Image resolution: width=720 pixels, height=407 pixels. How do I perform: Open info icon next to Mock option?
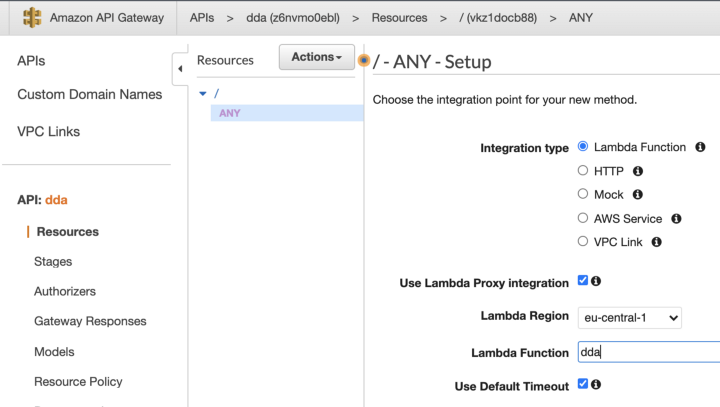click(x=638, y=194)
